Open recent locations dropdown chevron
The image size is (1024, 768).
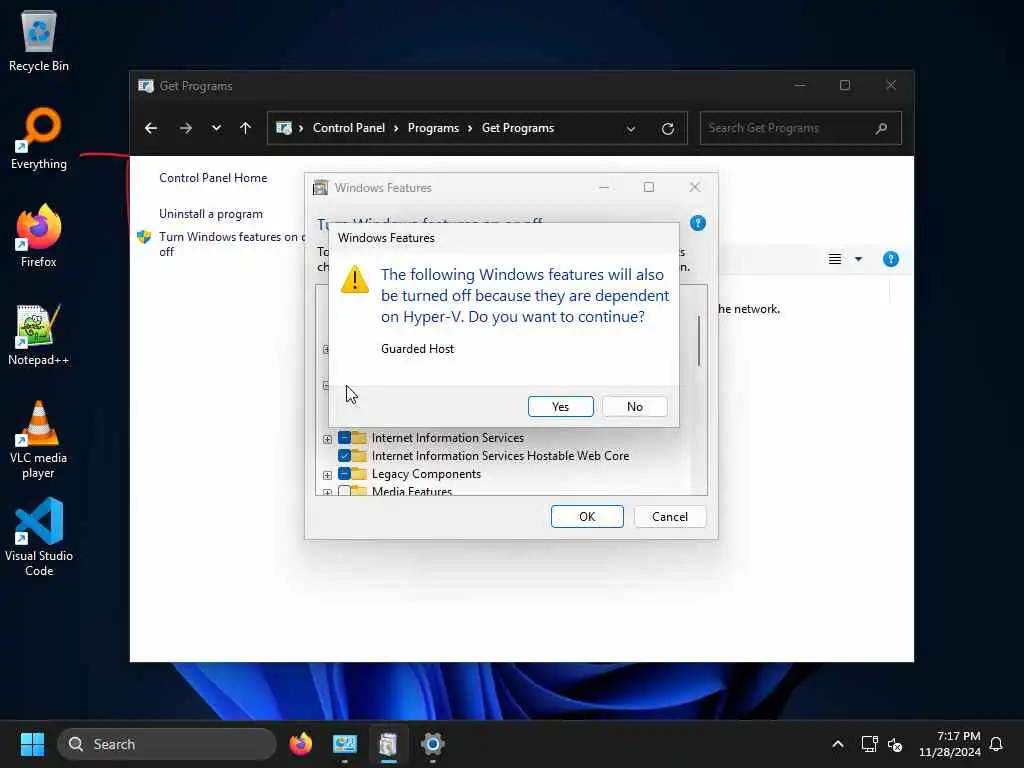pos(216,128)
